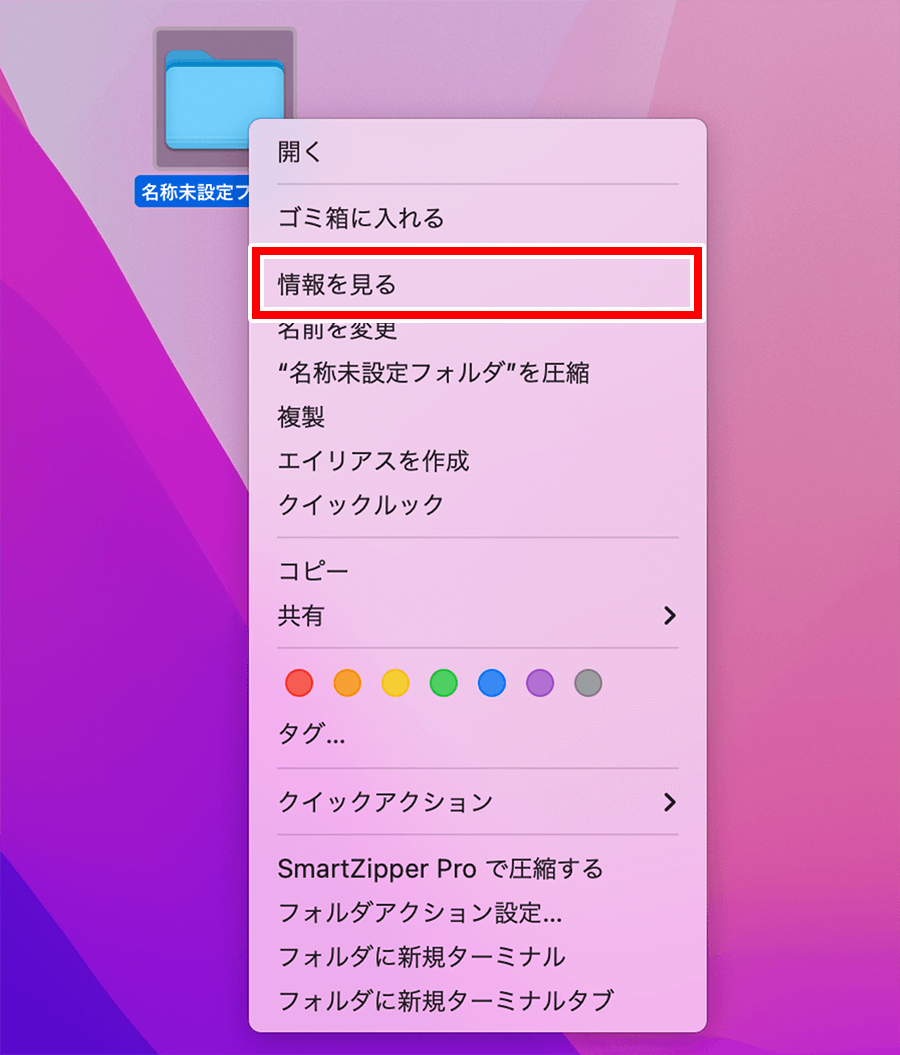Click ゴミ箱に入れる menu entry
The width and height of the screenshot is (900, 1055).
coord(361,218)
